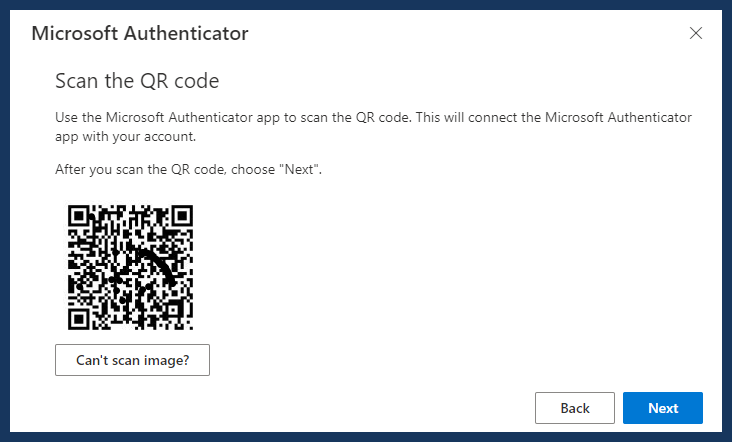Close the Microsoft Authenticator dialog
This screenshot has height=442, width=732.
[696, 33]
